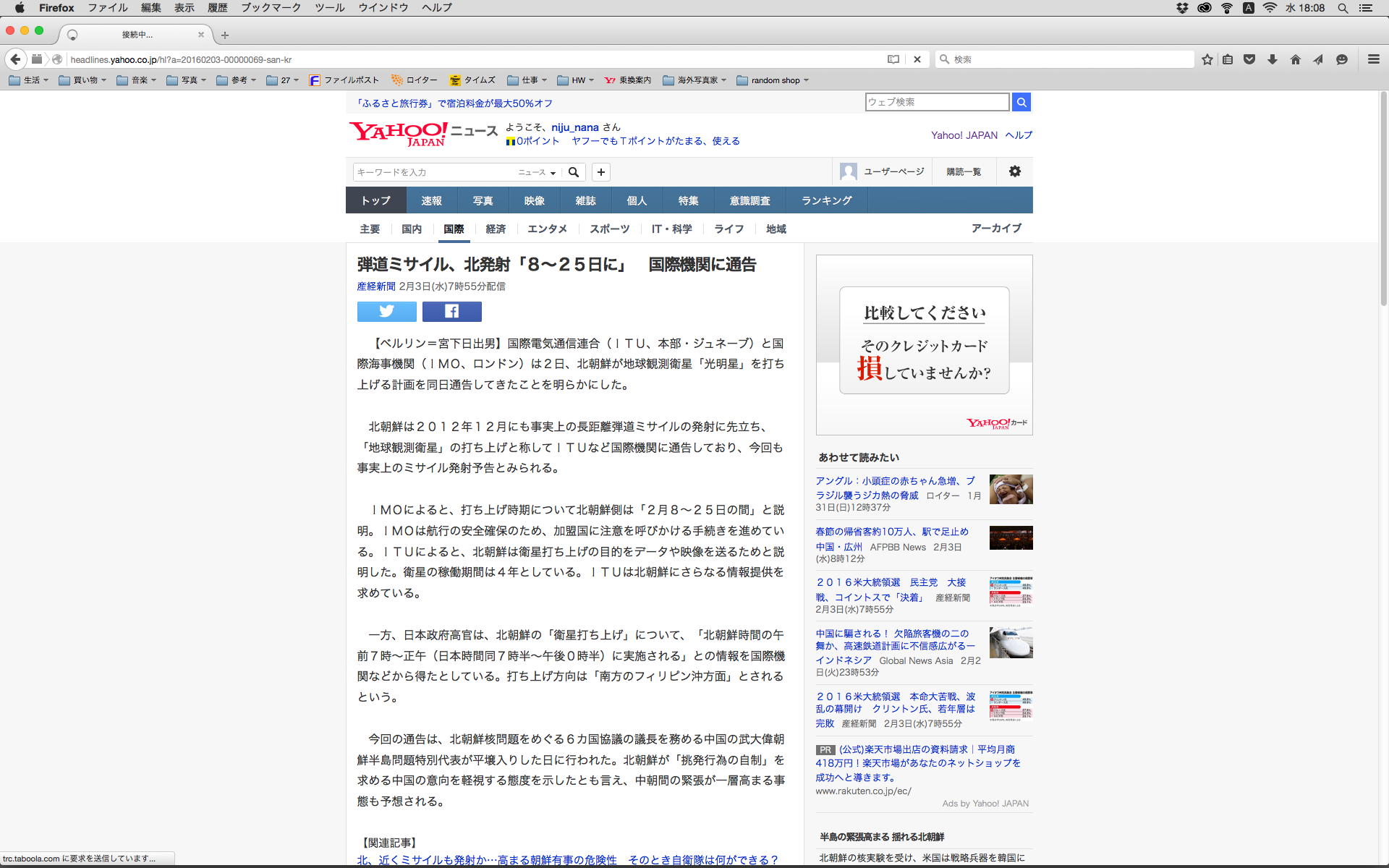1389x868 pixels.
Task: Select the 経済 category tab
Action: (496, 229)
